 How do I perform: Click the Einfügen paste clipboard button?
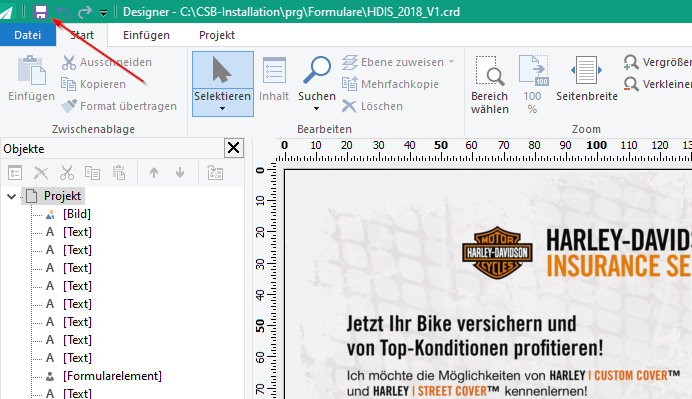(x=31, y=78)
